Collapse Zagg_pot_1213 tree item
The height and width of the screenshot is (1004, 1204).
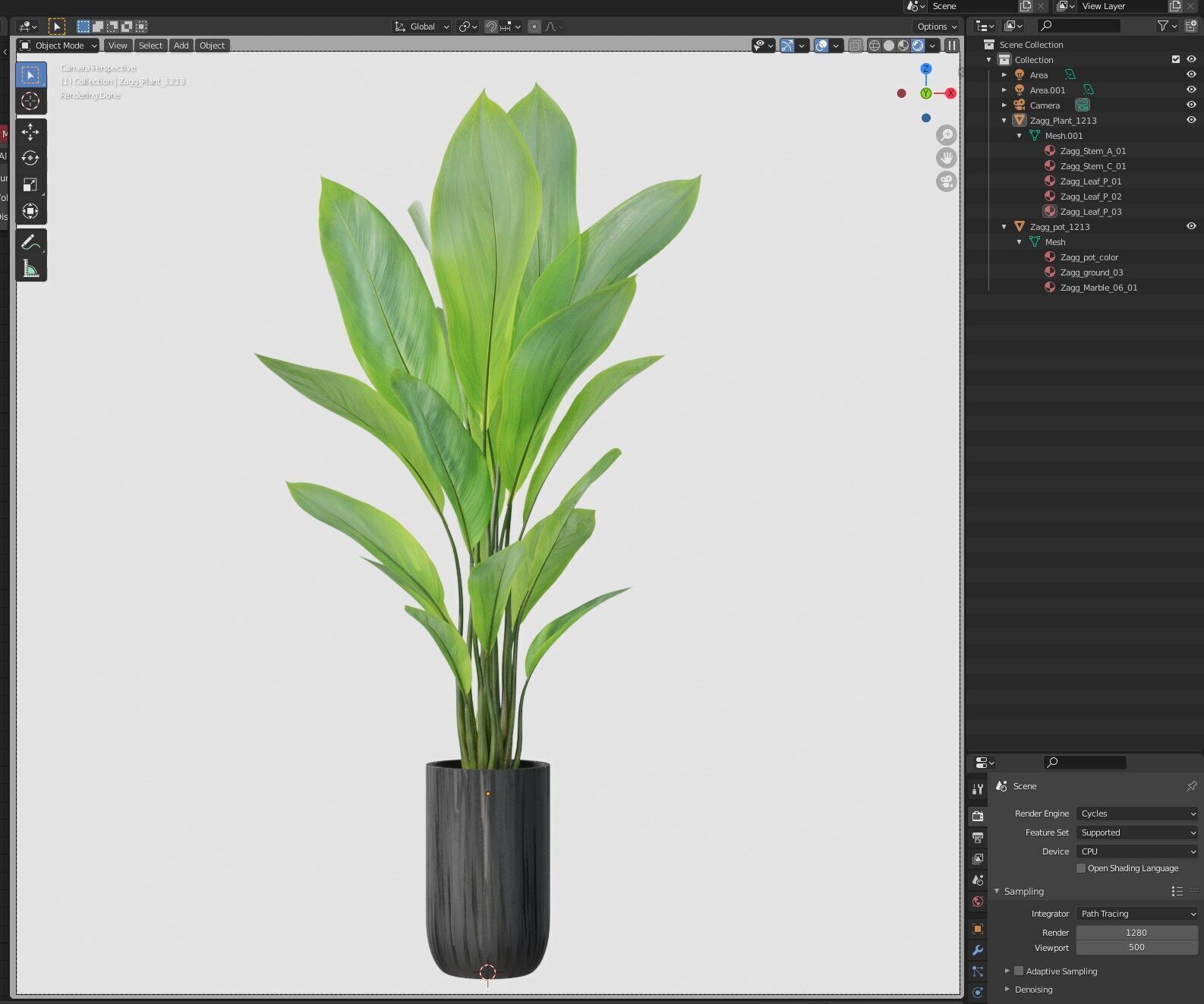click(x=1004, y=227)
